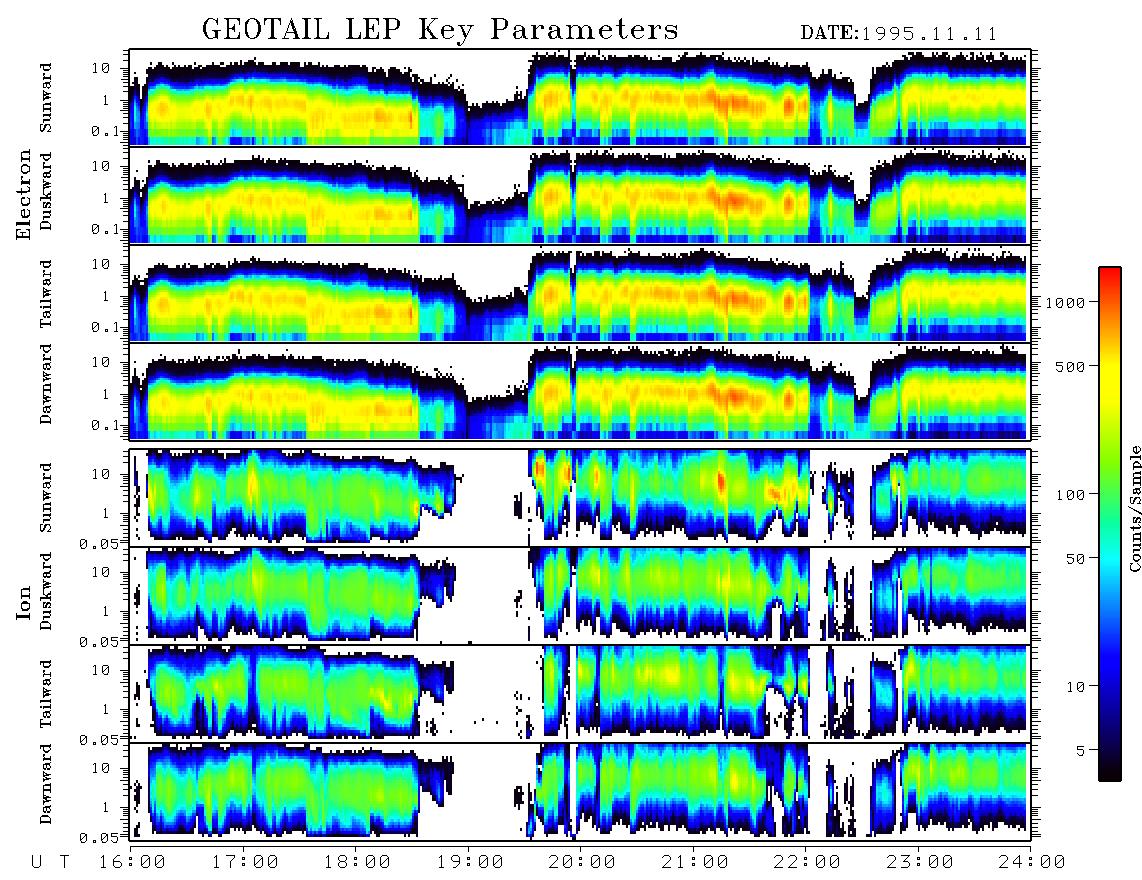This screenshot has width=1142, height=880.
Task: Click the Electron Duskward spectrogram panel
Action: [580, 195]
